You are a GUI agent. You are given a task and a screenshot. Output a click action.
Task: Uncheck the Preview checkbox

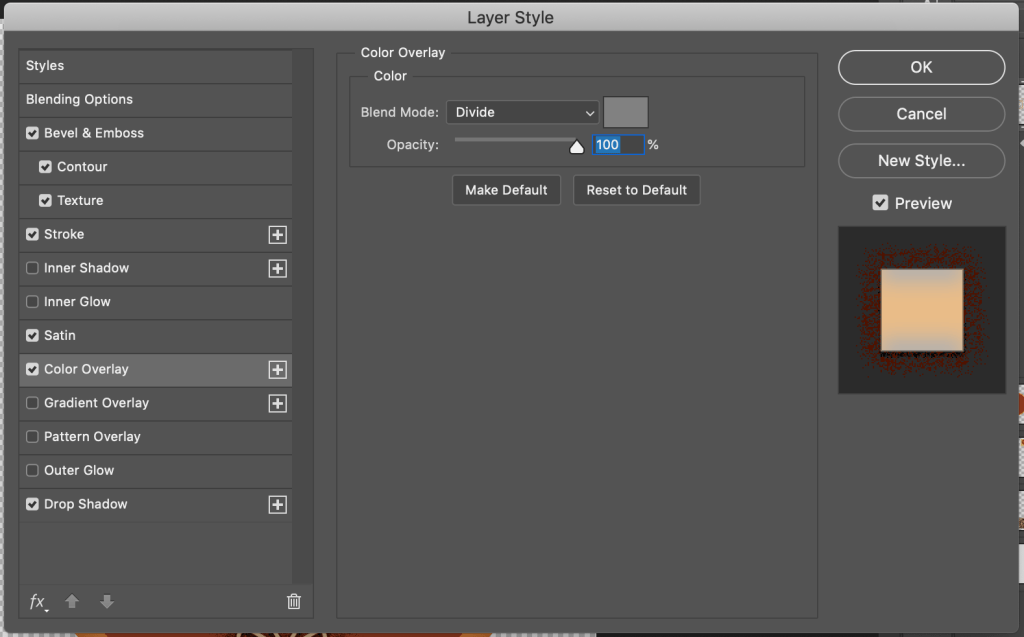(880, 203)
